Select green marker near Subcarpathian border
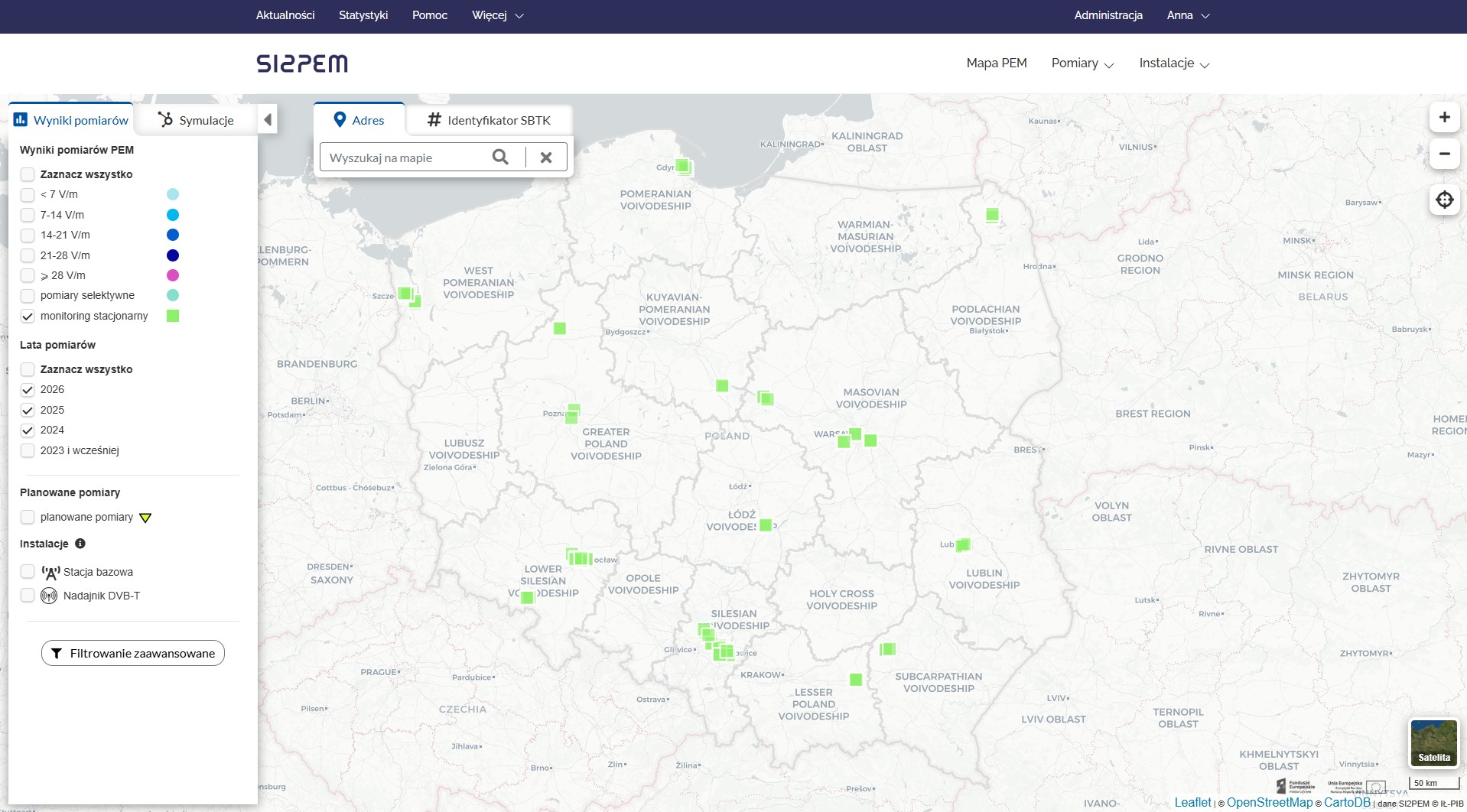 pos(887,649)
